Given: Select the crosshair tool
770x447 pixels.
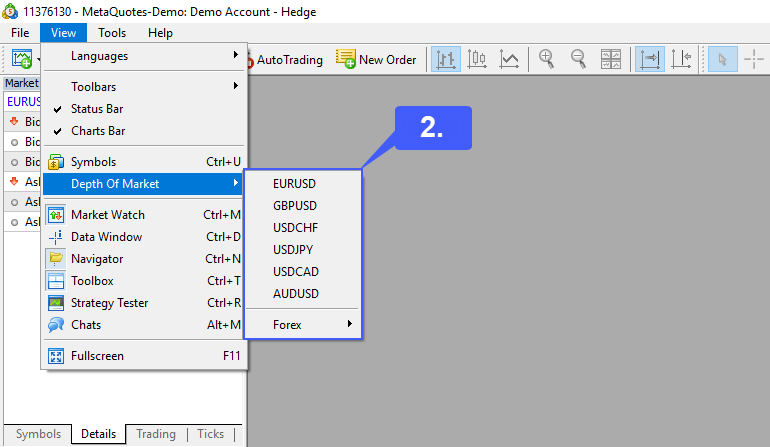Looking at the screenshot, I should (x=754, y=59).
